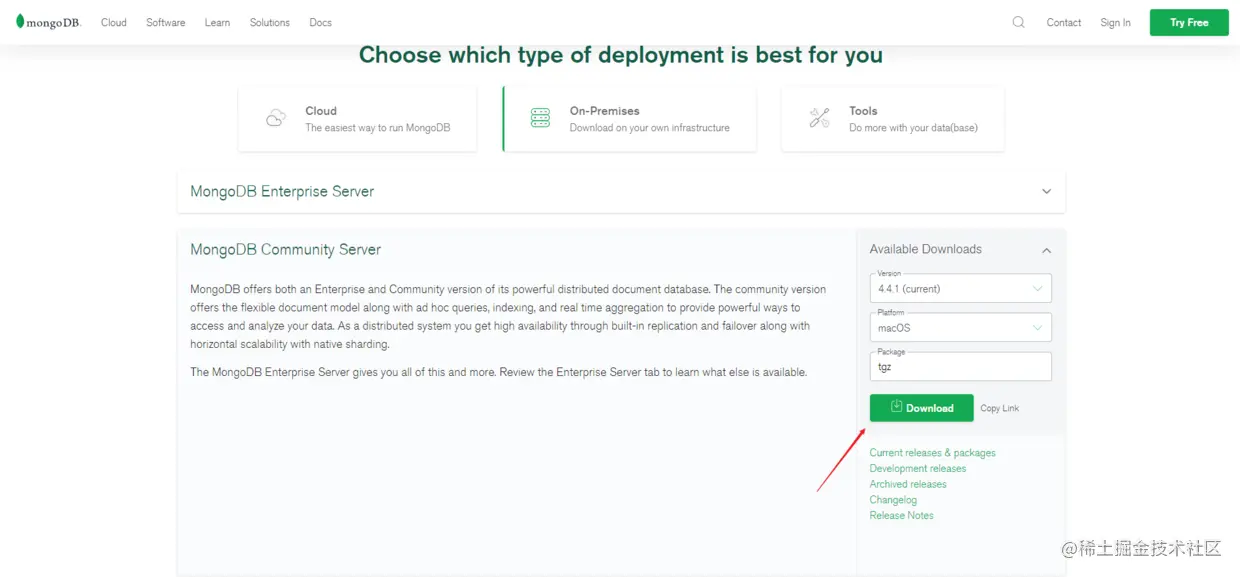Image resolution: width=1240 pixels, height=577 pixels.
Task: Click the Copy Link text
Action: click(x=999, y=408)
